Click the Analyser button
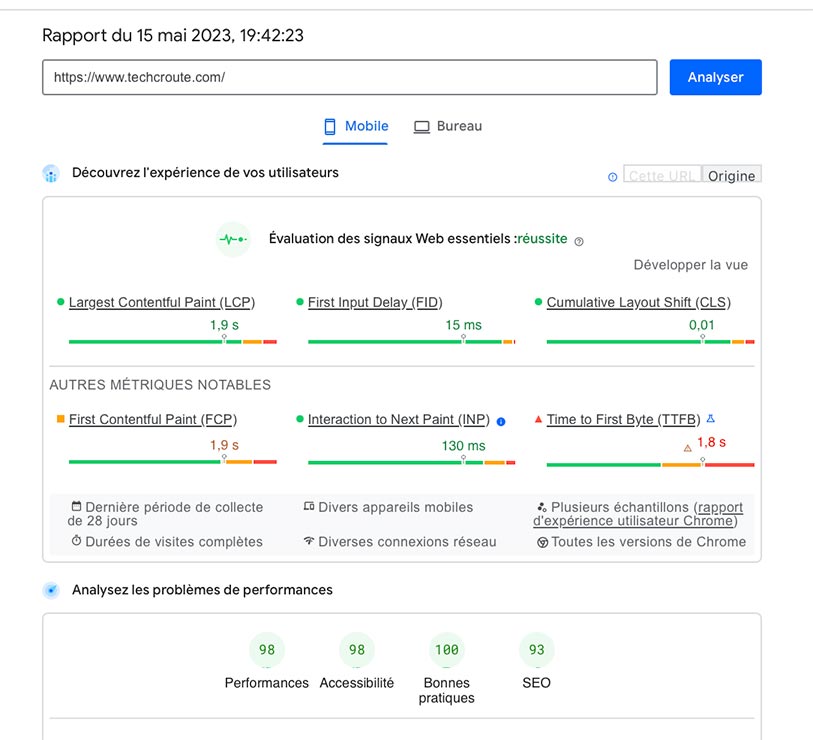Image resolution: width=813 pixels, height=740 pixels. point(715,77)
